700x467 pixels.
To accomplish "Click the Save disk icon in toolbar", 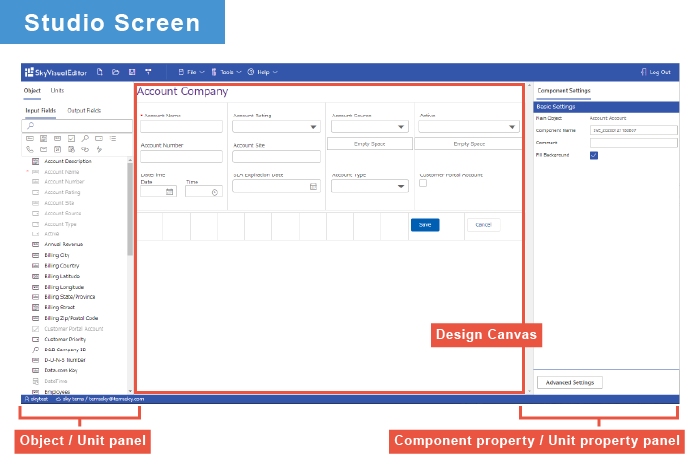I will [x=132, y=72].
